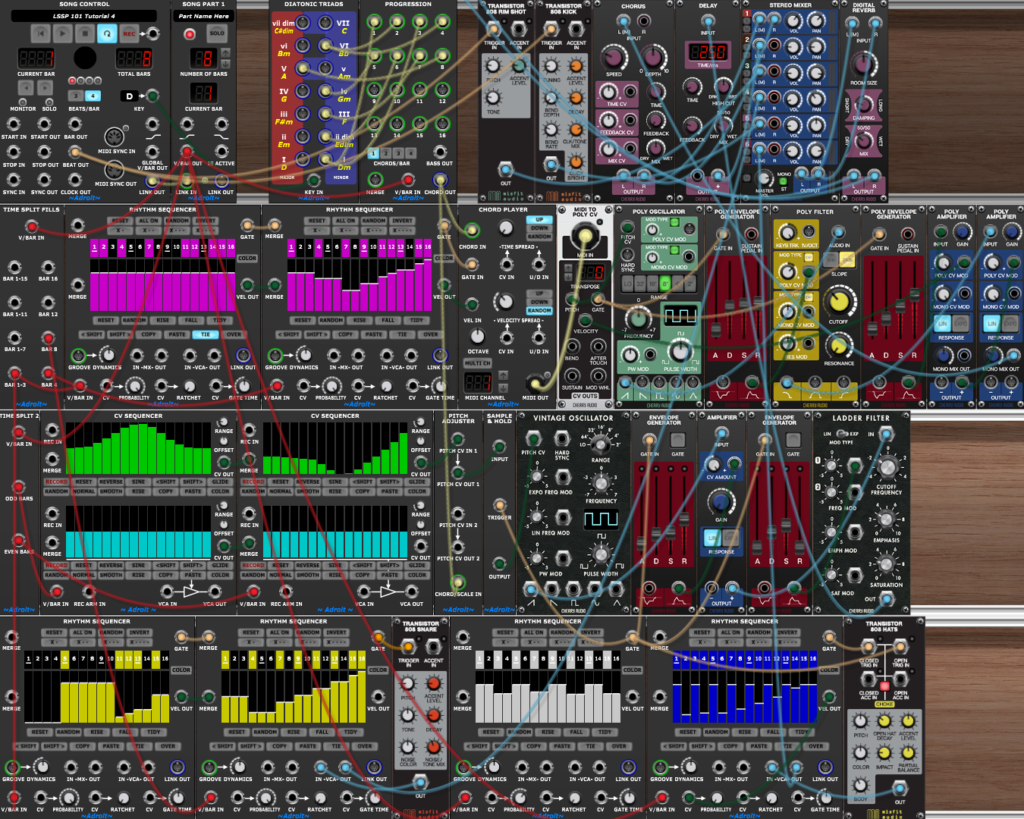The image size is (1024, 819).
Task: Set Beats/Bar to 4
Action: [92, 96]
